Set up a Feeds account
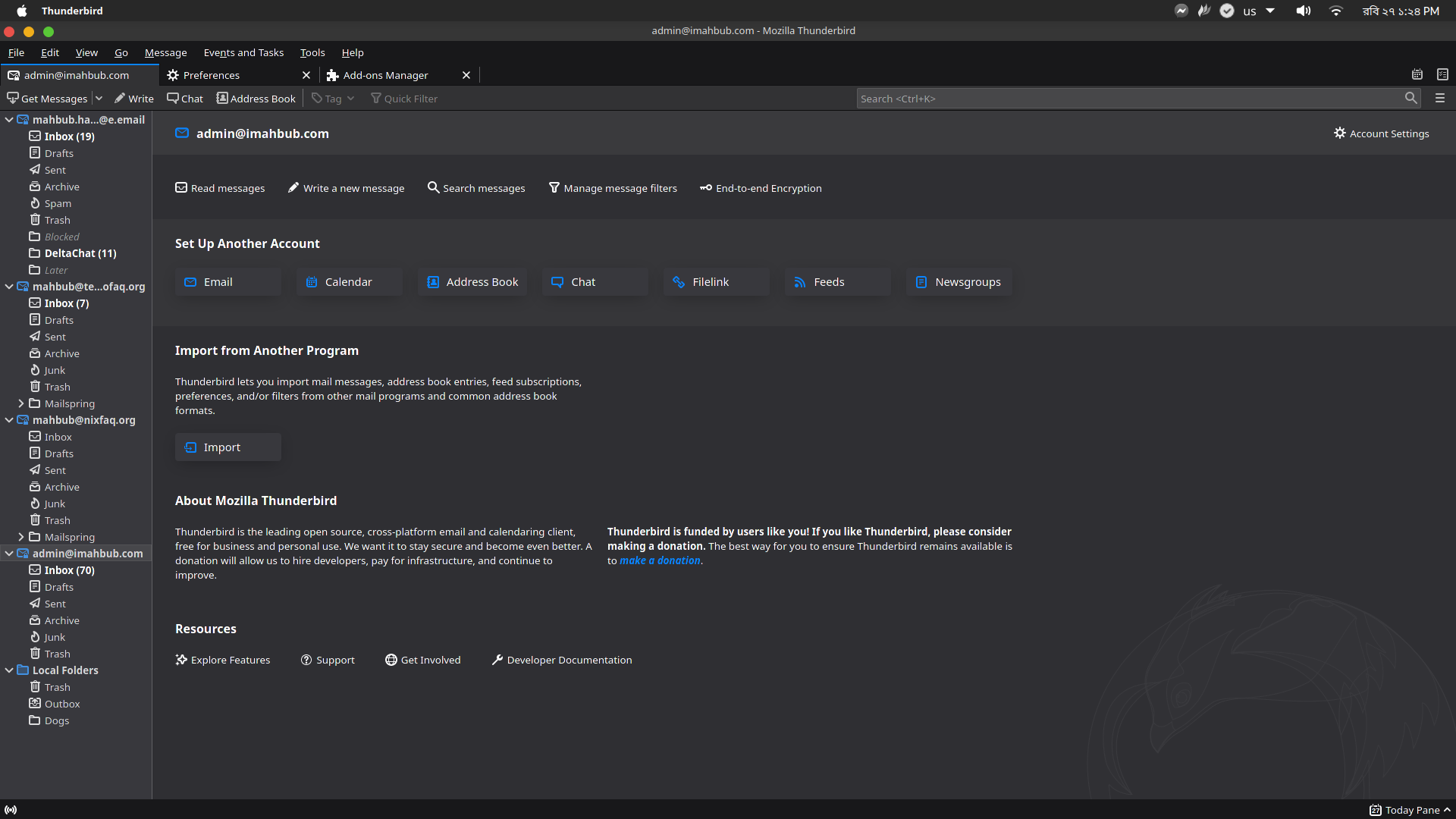1456x819 pixels. pos(837,282)
